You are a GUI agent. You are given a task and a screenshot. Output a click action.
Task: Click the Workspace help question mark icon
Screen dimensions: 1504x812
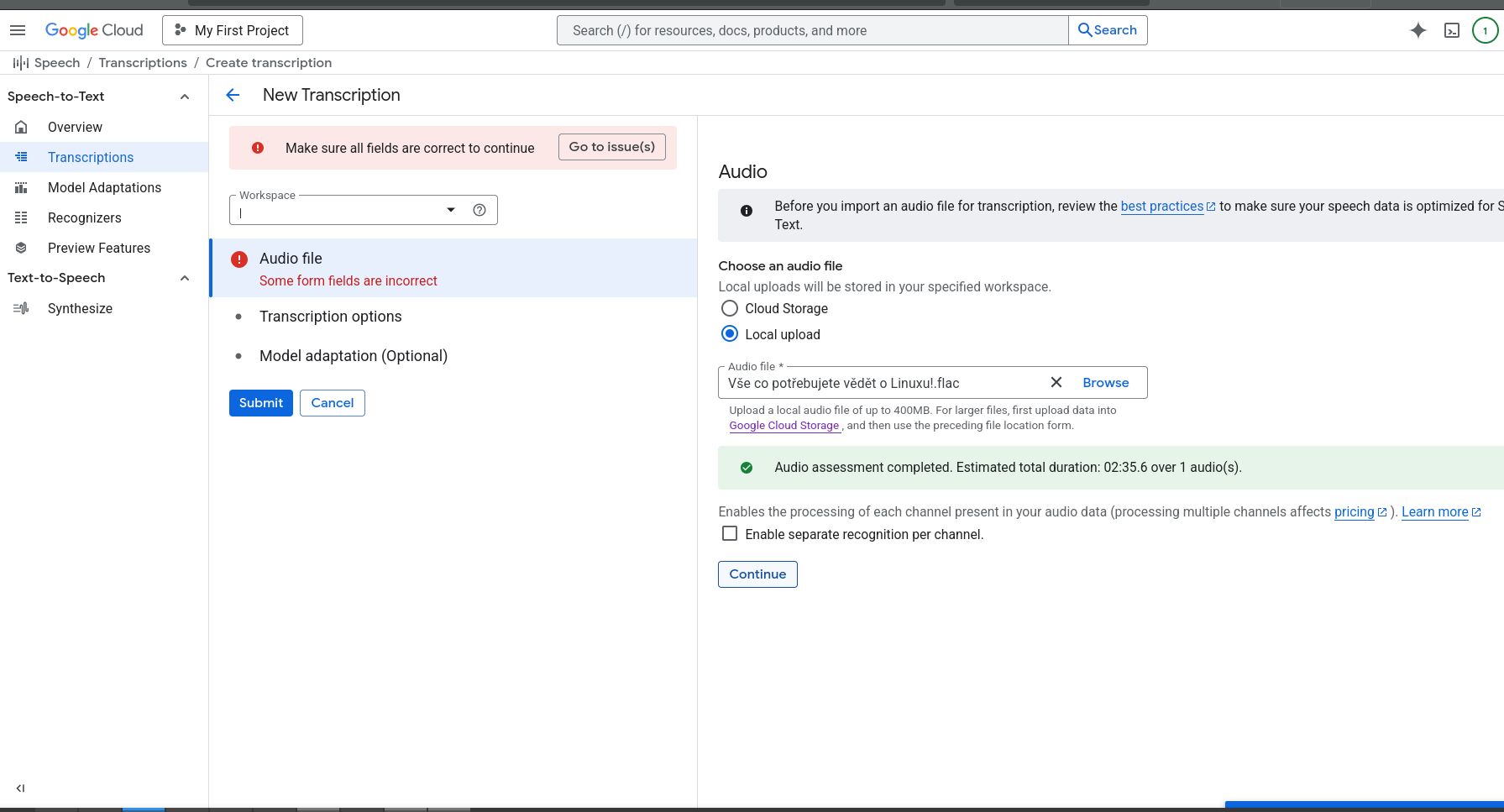(479, 210)
